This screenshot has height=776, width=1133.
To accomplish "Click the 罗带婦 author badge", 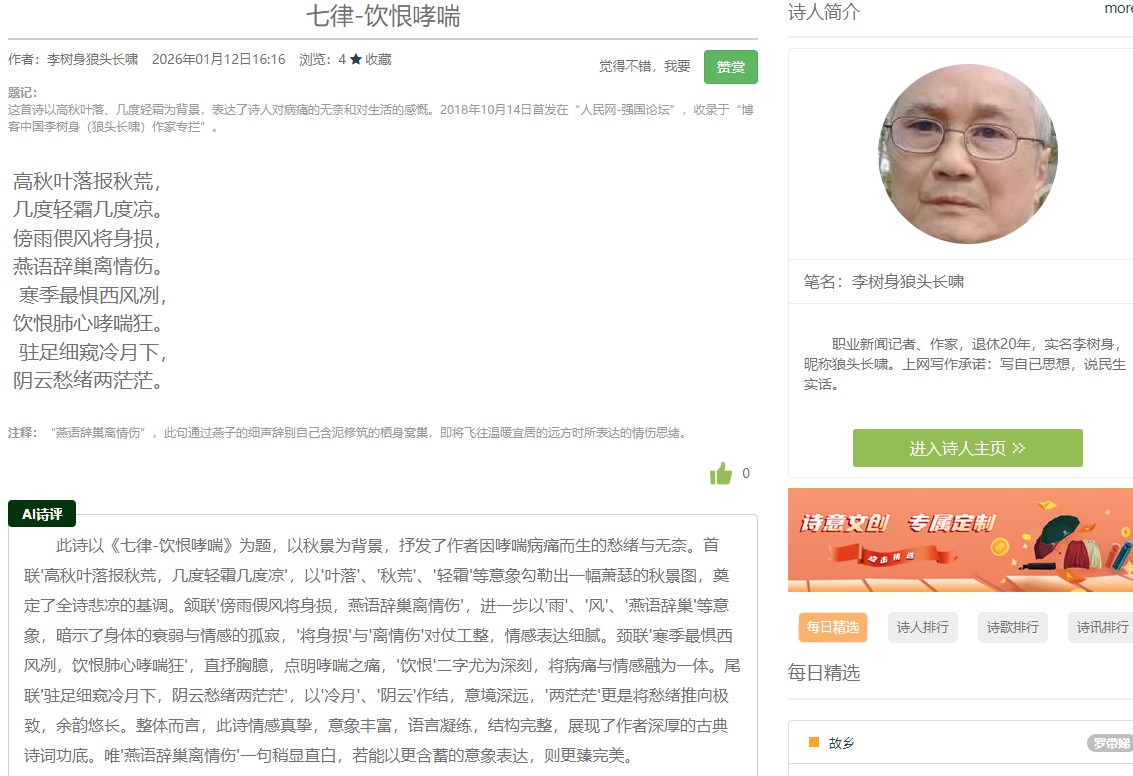I will tap(1110, 743).
